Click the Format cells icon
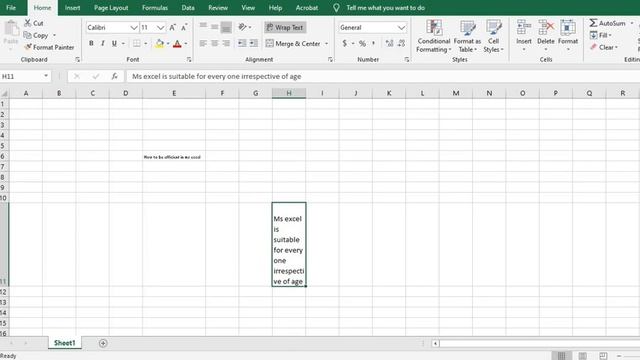Viewport: 640px width, 360px height. [x=568, y=28]
